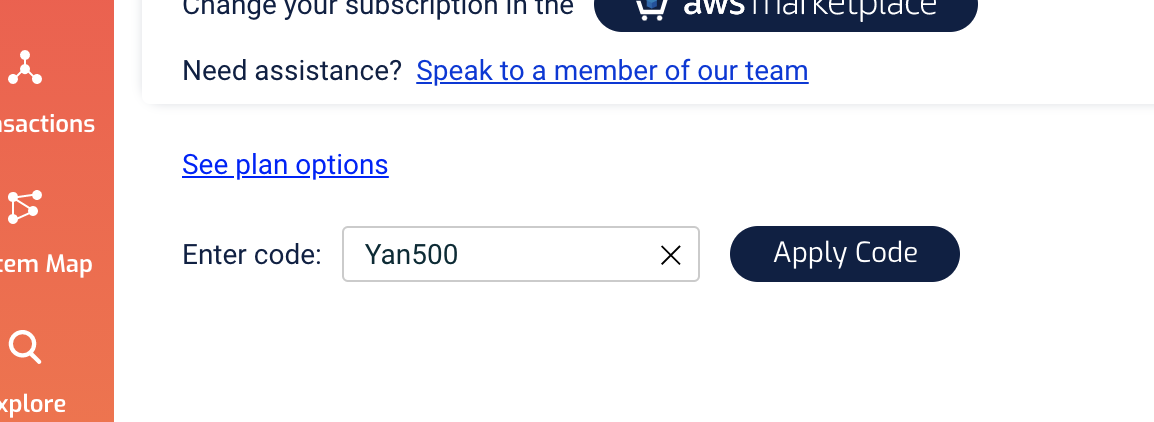
Task: Click the Need assistance? text
Action: click(x=292, y=71)
